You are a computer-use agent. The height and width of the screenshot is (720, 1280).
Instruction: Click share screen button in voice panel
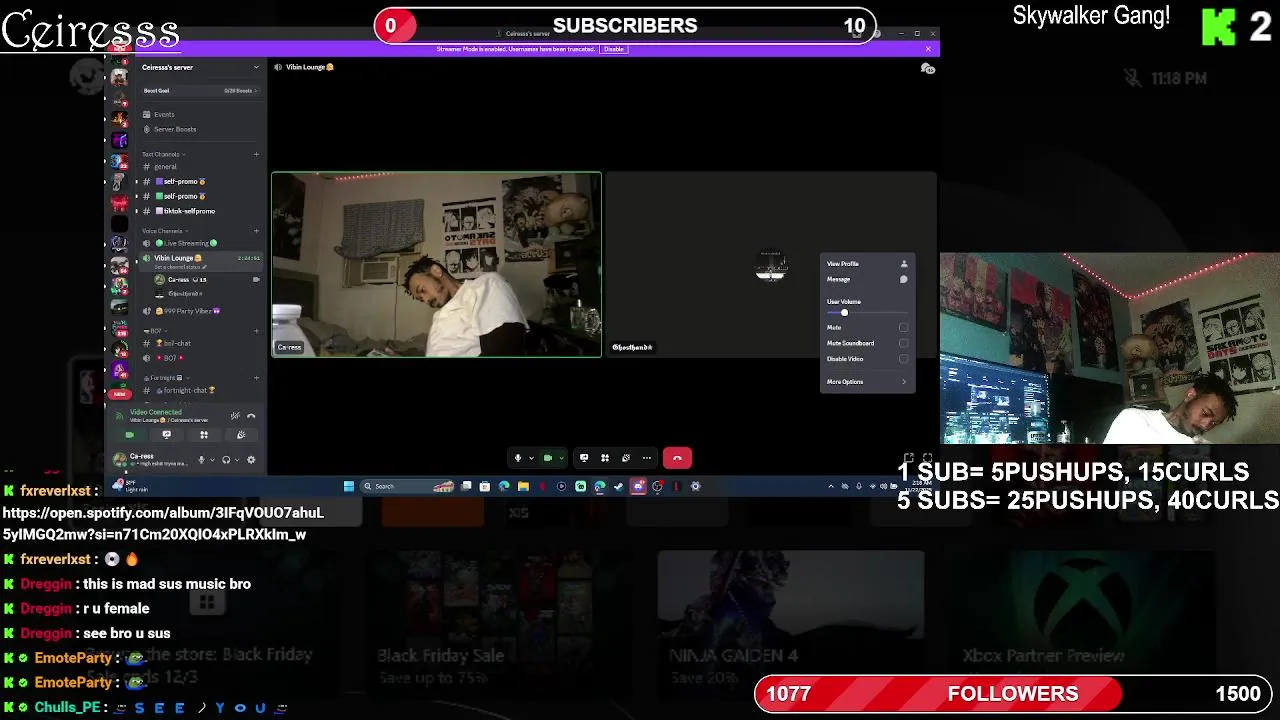(x=166, y=435)
